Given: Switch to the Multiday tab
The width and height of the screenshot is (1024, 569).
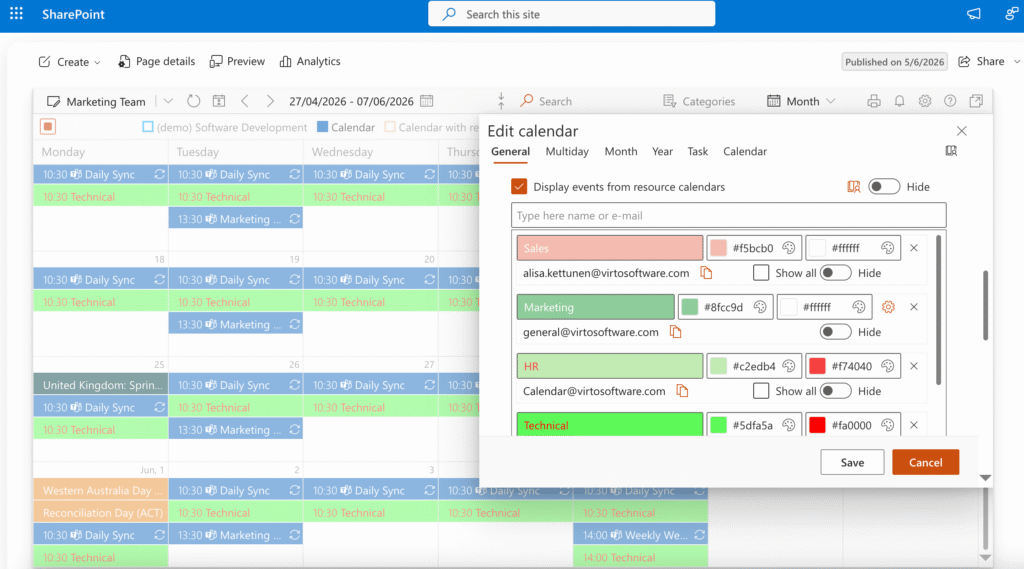Looking at the screenshot, I should pyautogui.click(x=567, y=152).
